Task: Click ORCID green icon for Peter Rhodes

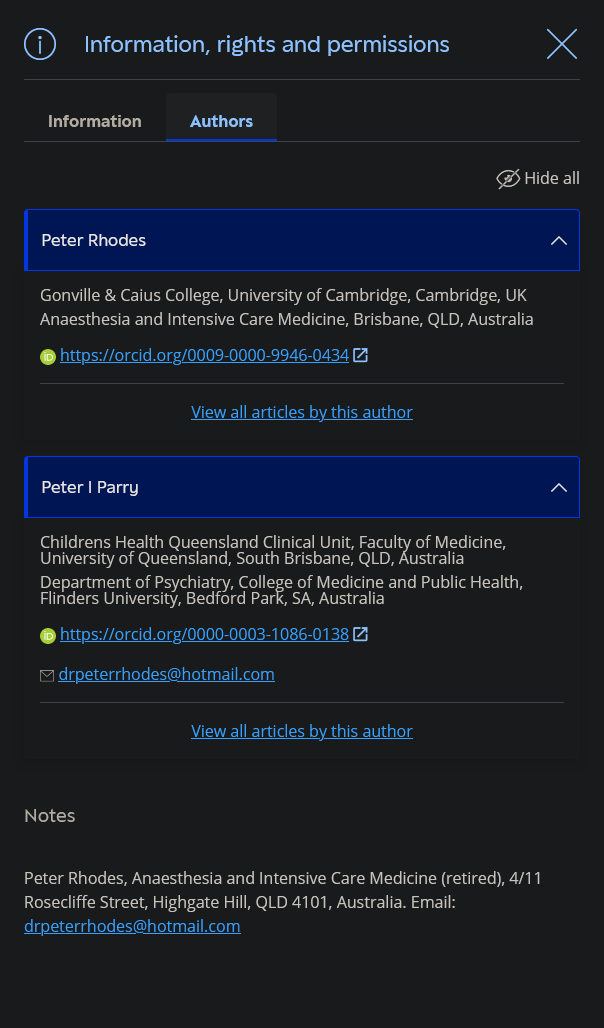Action: point(48,356)
